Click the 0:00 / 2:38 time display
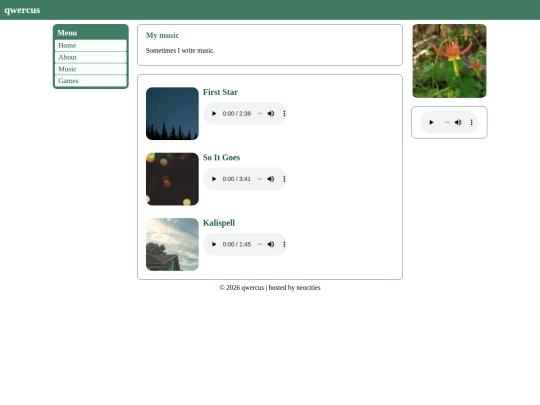This screenshot has width=540, height=405. point(237,113)
